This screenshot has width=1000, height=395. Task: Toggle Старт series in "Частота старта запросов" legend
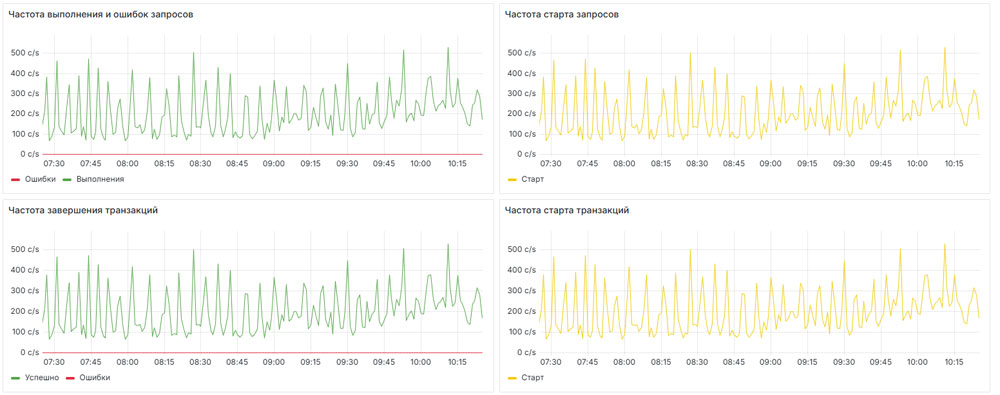(x=533, y=179)
